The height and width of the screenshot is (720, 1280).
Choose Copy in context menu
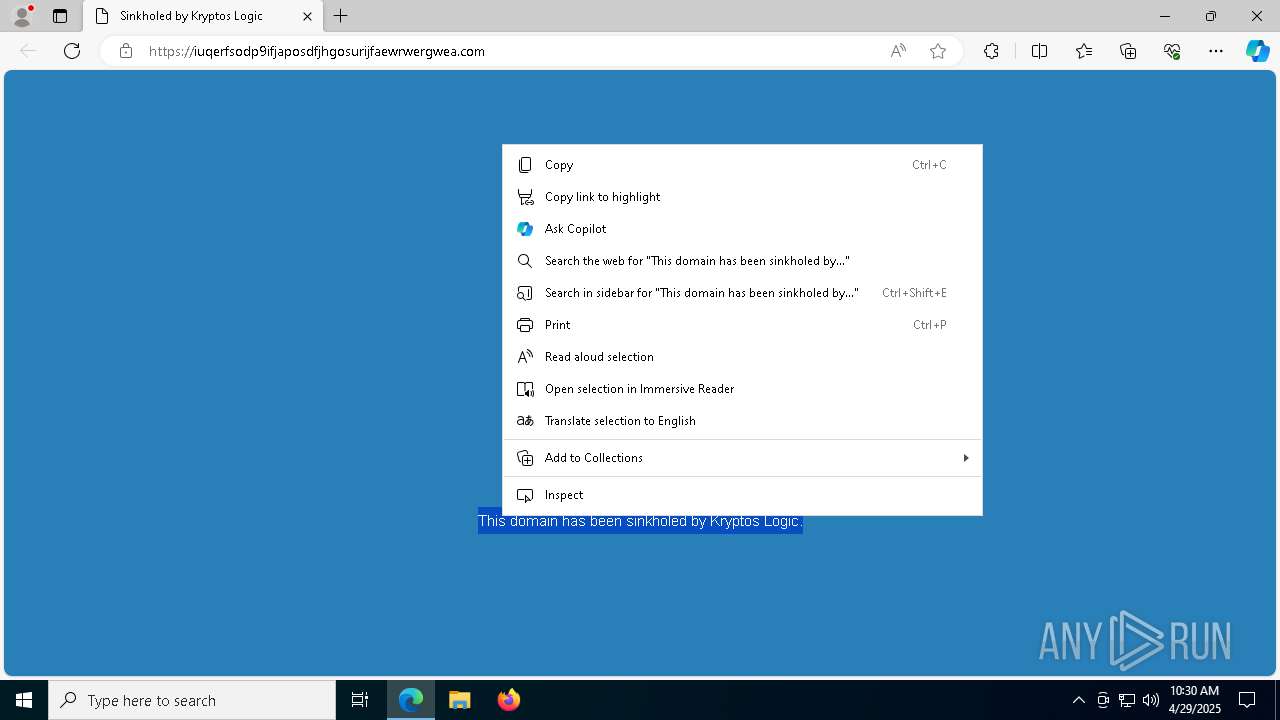742,165
